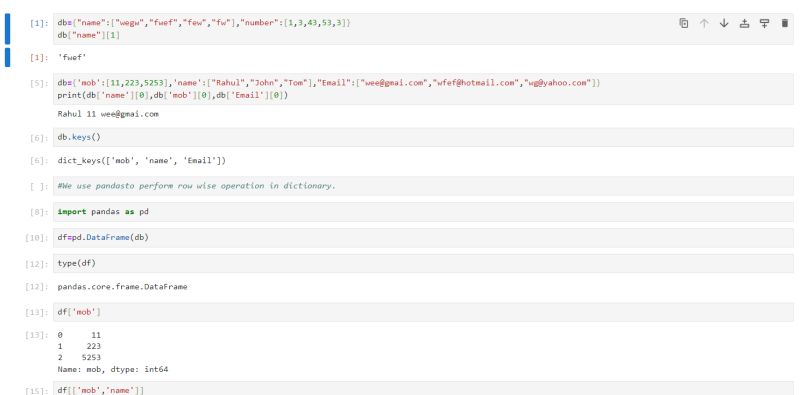Select the df[['mob','name']] cell at bottom
This screenshot has width=800, height=395.
pyautogui.click(x=423, y=388)
